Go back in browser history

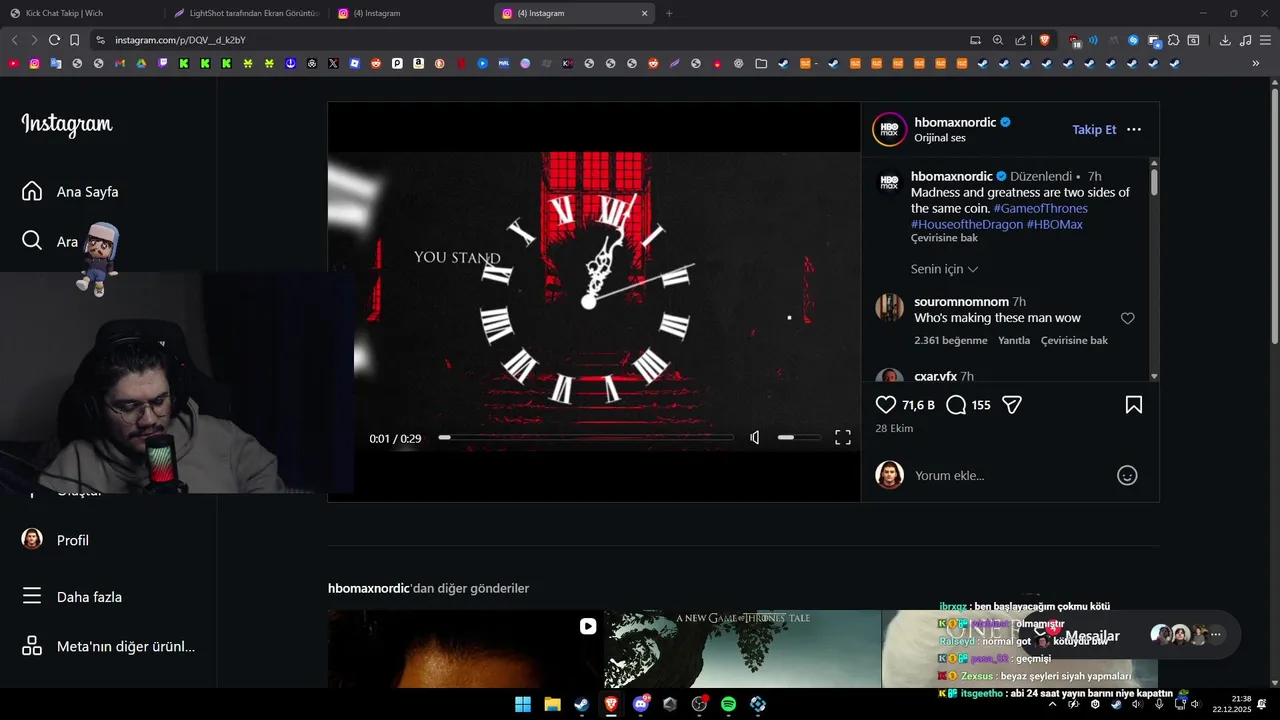pos(14,40)
